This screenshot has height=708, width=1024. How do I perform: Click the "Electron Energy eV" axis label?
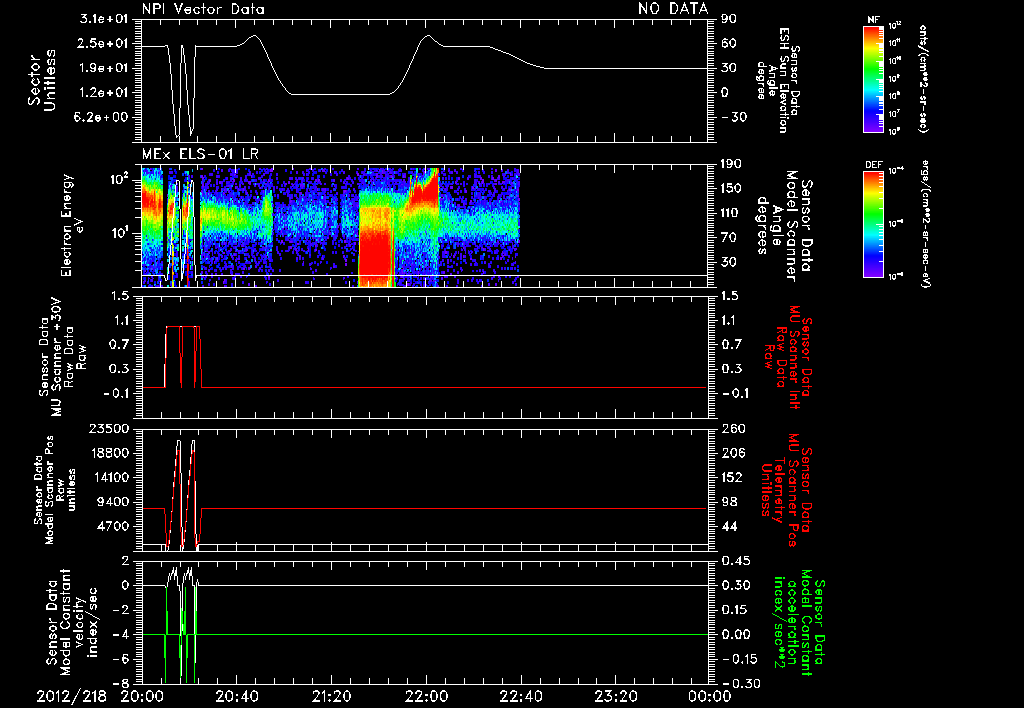[x=74, y=225]
